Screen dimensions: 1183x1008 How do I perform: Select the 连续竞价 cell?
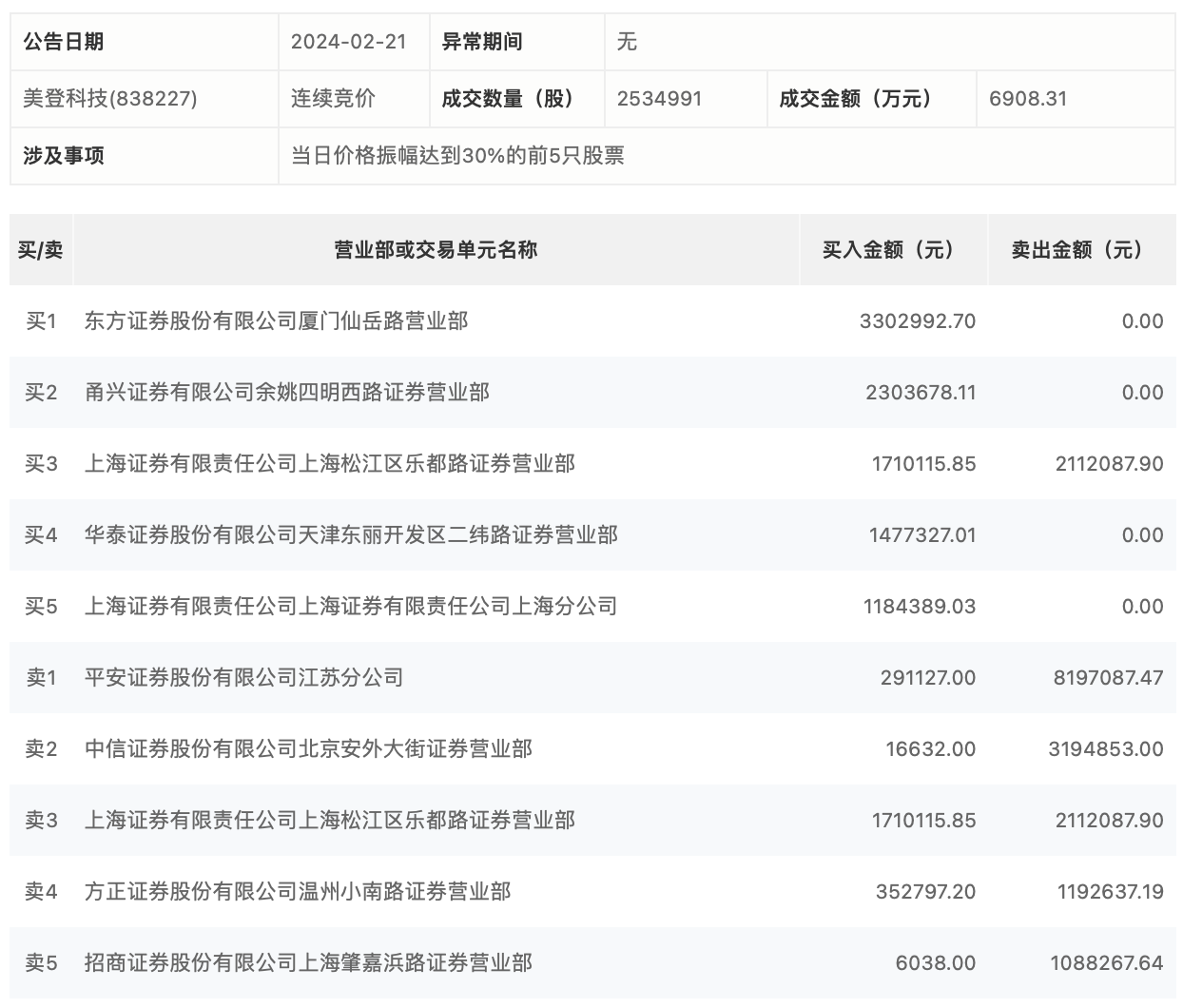click(x=333, y=99)
